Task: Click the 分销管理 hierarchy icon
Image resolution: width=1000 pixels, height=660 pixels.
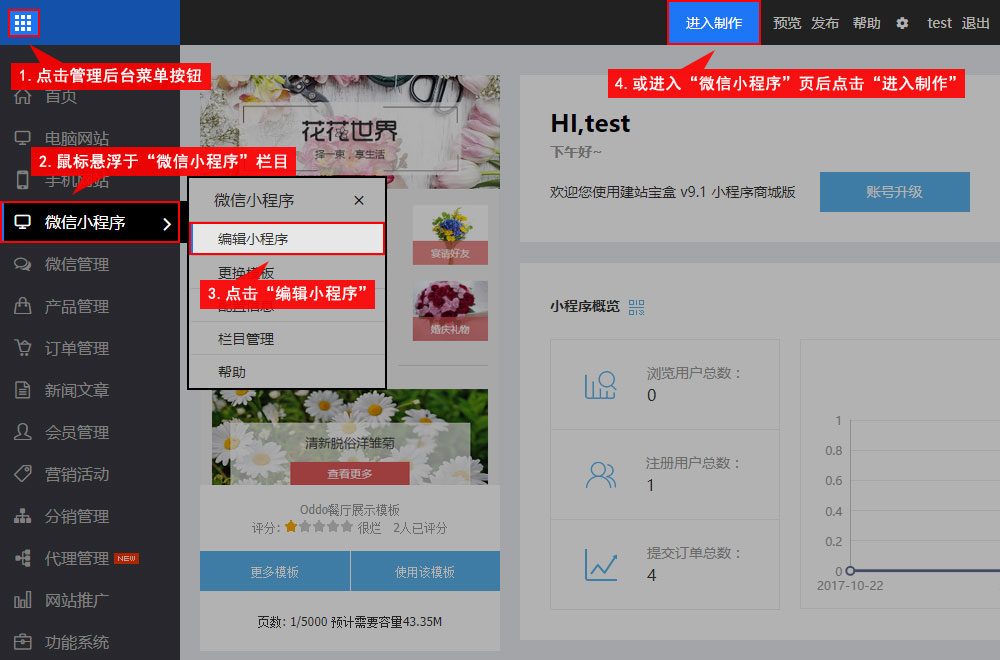Action: (22, 517)
